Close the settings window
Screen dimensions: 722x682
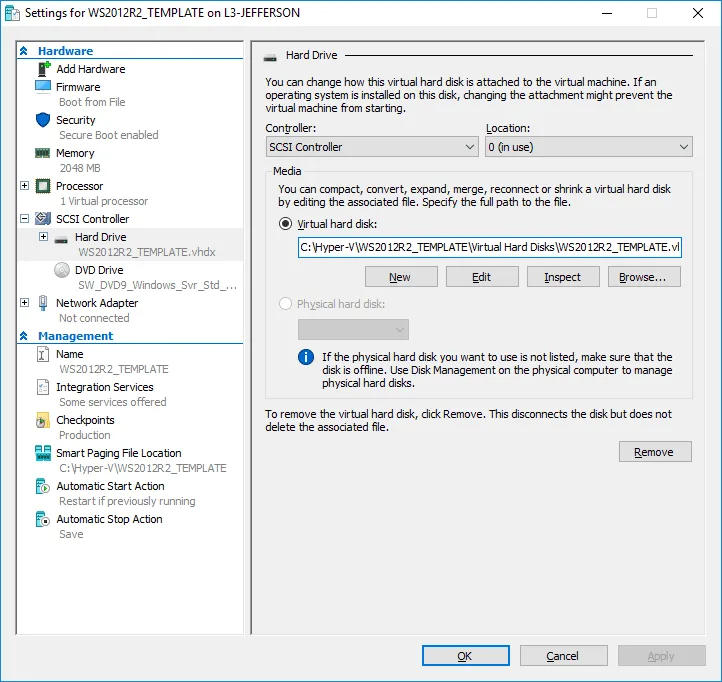point(698,13)
